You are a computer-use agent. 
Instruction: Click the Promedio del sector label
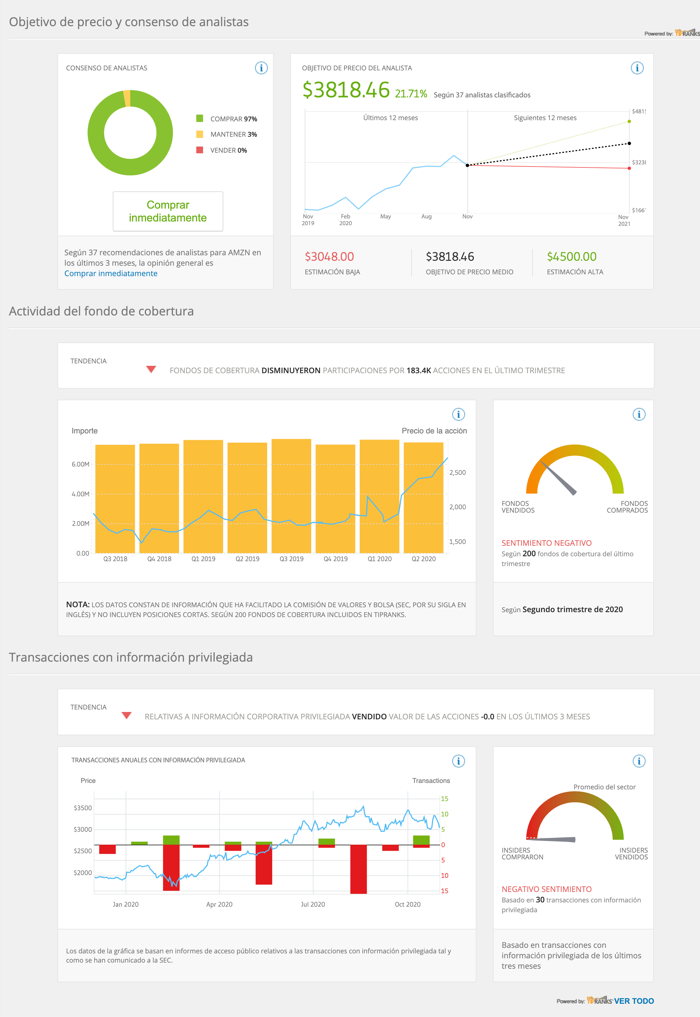[604, 787]
